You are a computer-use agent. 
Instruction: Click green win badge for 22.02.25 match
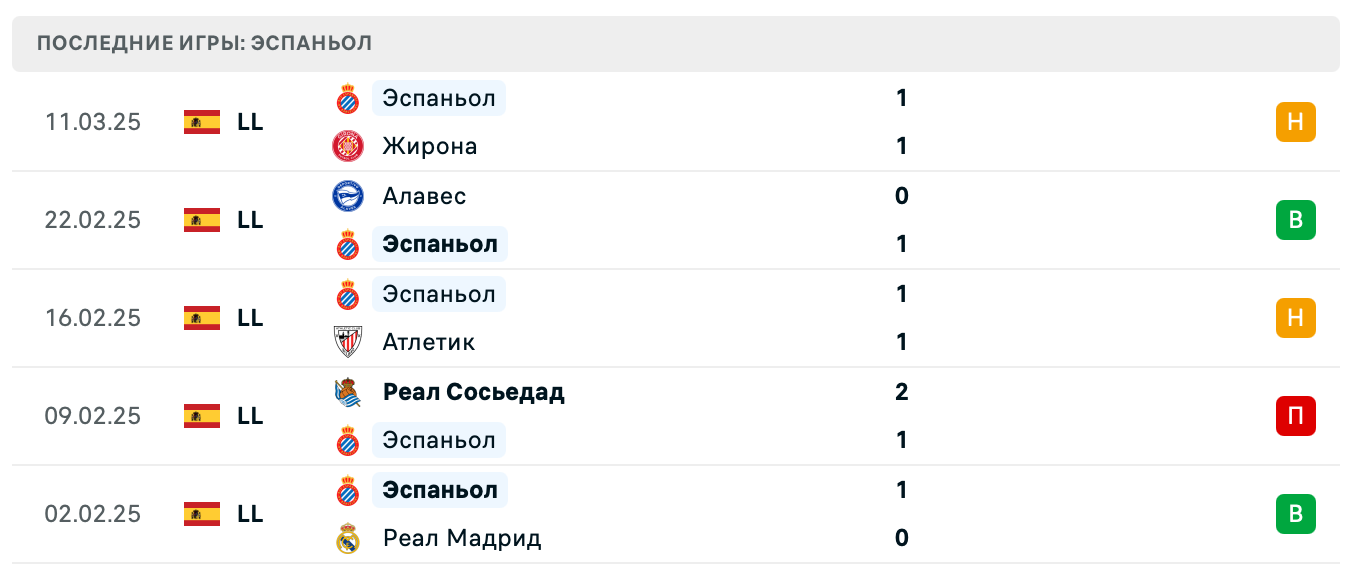click(x=1295, y=220)
